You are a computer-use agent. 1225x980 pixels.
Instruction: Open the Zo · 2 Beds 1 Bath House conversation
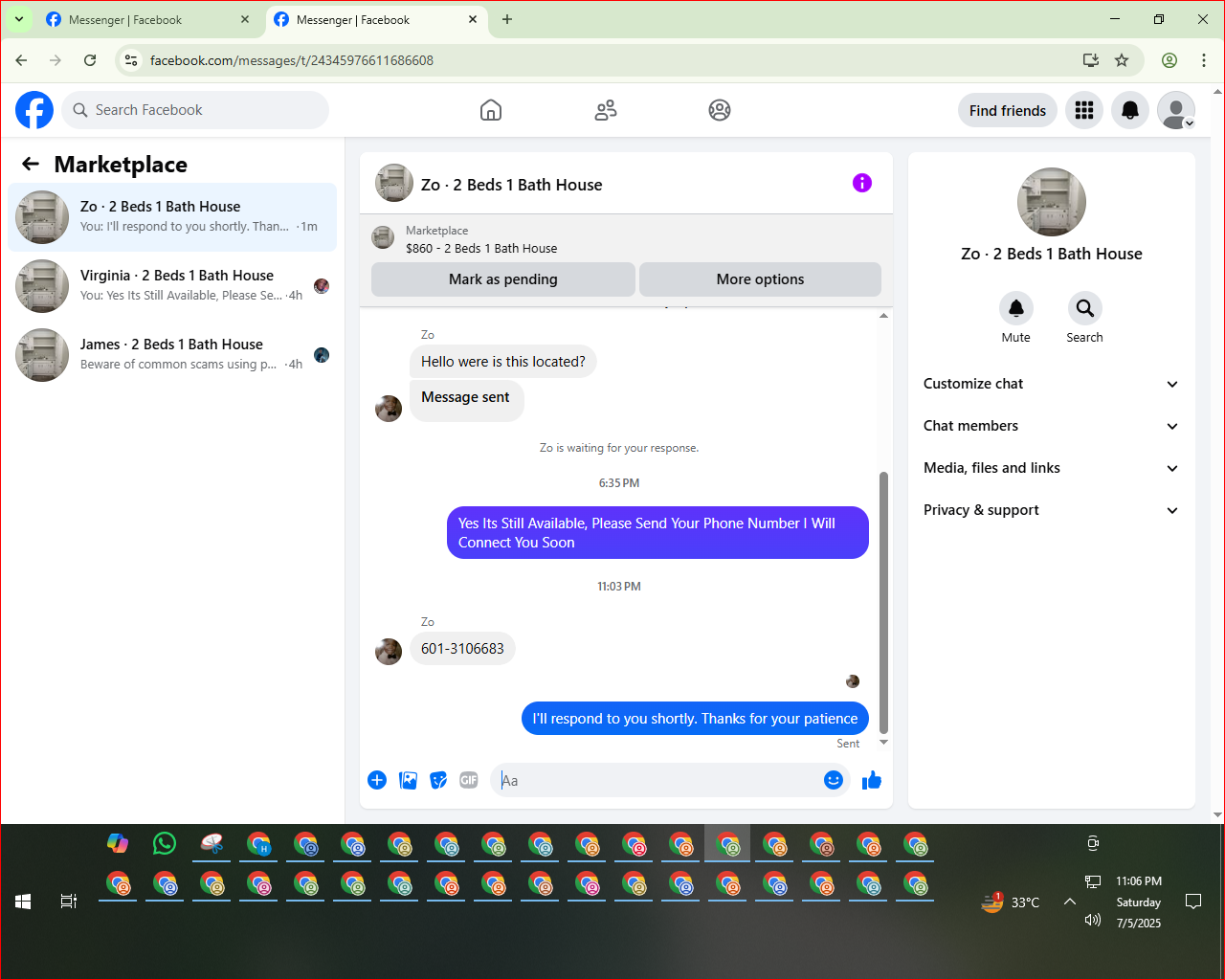click(x=172, y=217)
